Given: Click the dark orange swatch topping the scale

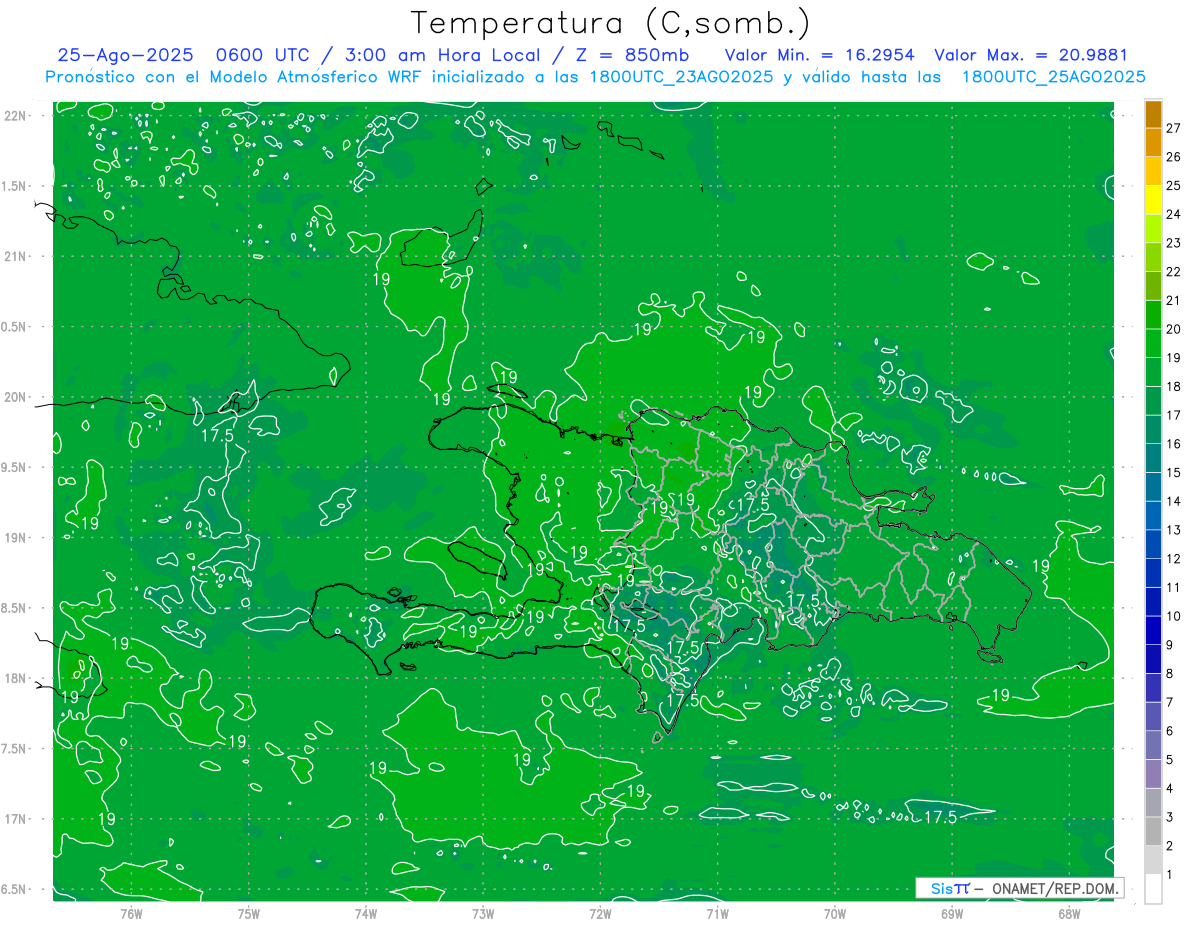Looking at the screenshot, I should pos(1153,114).
